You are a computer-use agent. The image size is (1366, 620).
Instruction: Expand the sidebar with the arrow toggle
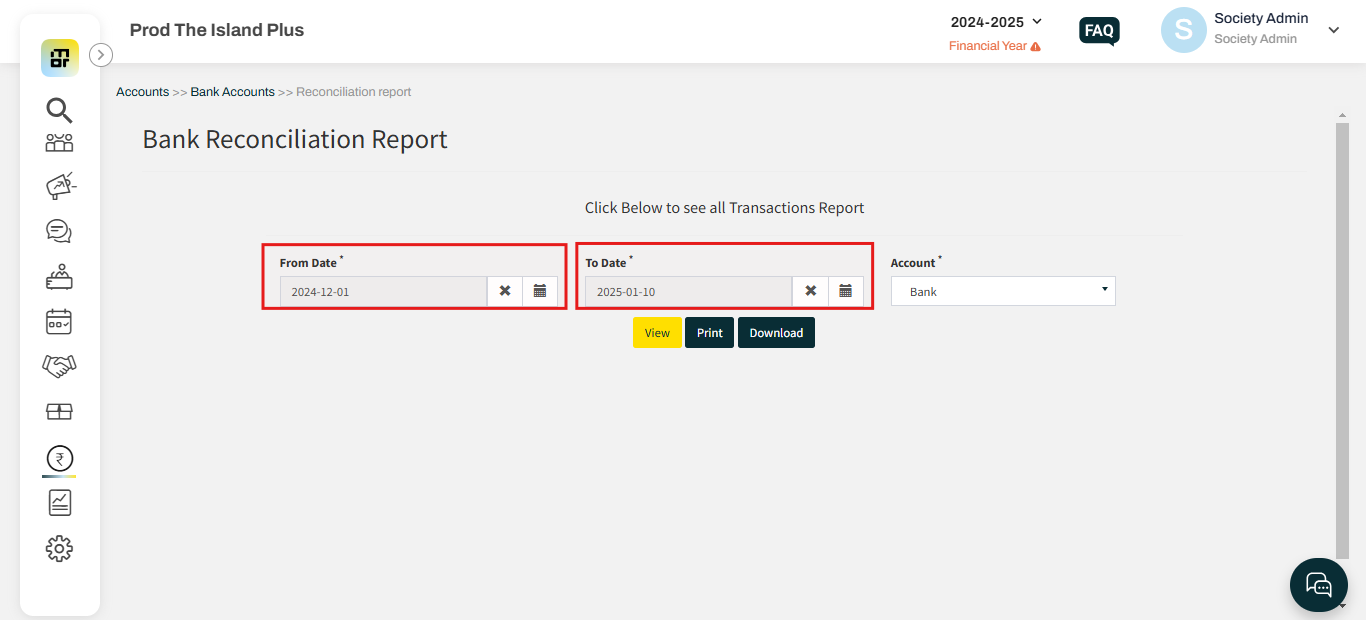pos(100,55)
